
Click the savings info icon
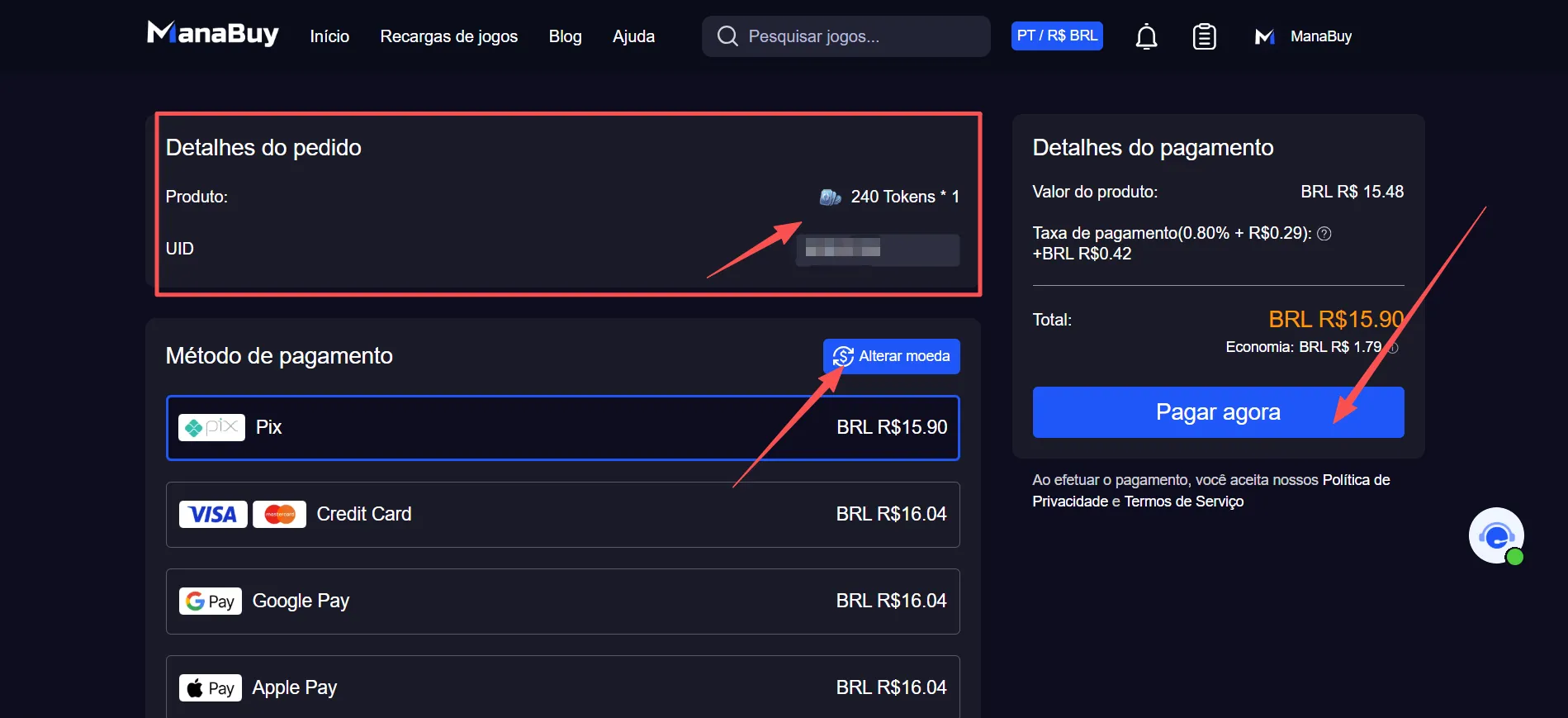pos(1392,348)
